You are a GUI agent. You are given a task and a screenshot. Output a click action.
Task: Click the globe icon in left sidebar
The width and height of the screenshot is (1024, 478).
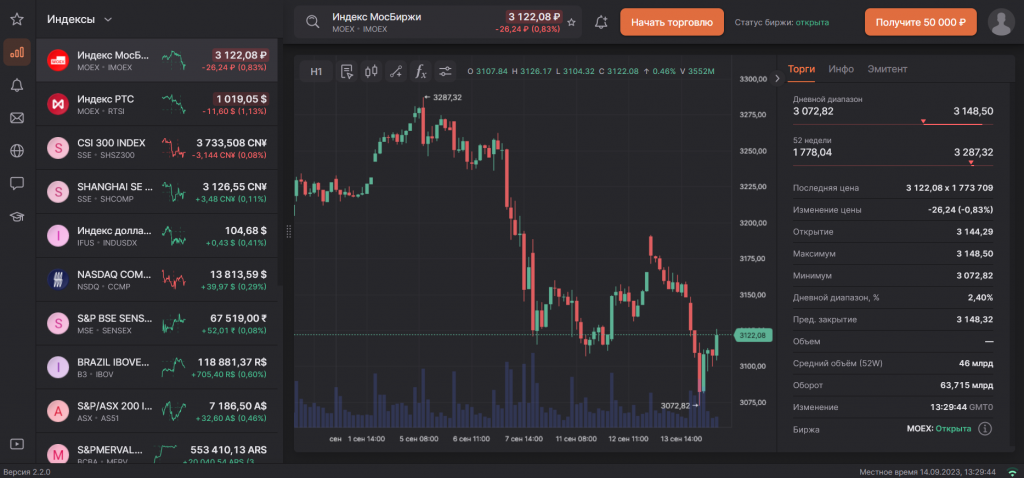pyautogui.click(x=17, y=151)
